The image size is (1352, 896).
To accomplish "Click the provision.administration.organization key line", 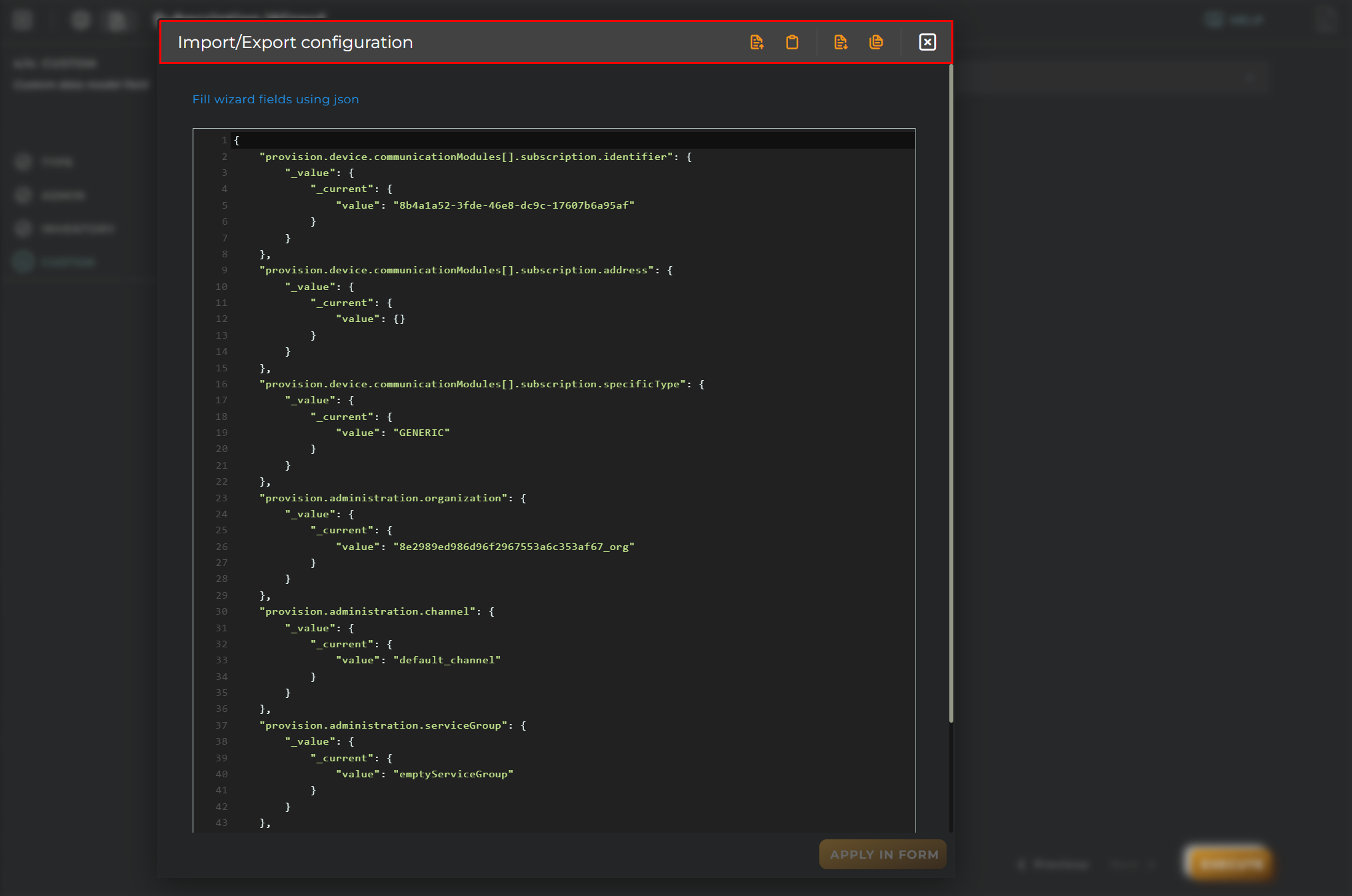I will pyautogui.click(x=393, y=498).
